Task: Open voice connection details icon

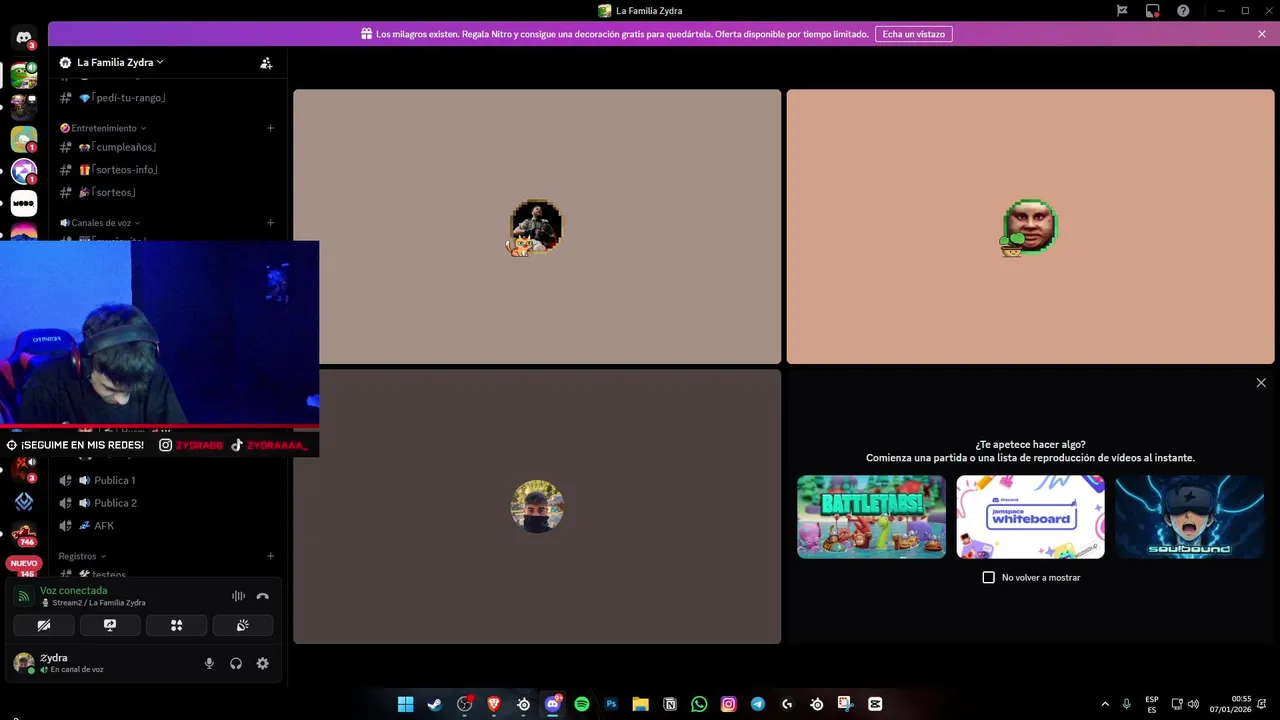Action: [23, 596]
